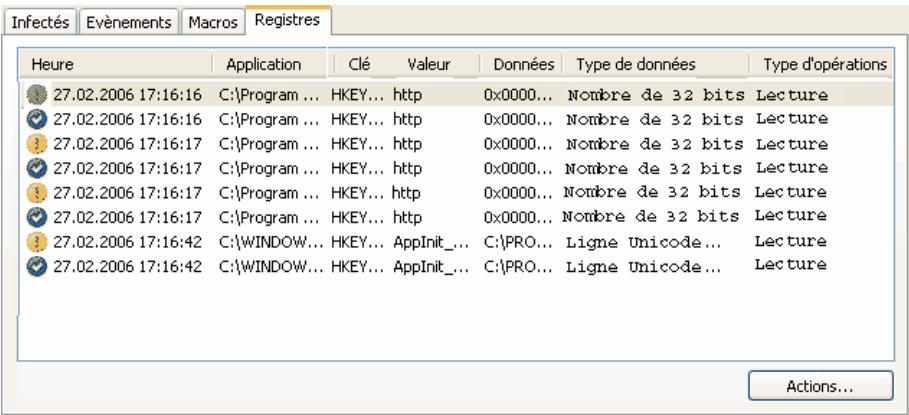Viewport: 909px width, 415px height.
Task: Click the first orange warning icon at 17:16:17
Action: pyautogui.click(x=37, y=144)
